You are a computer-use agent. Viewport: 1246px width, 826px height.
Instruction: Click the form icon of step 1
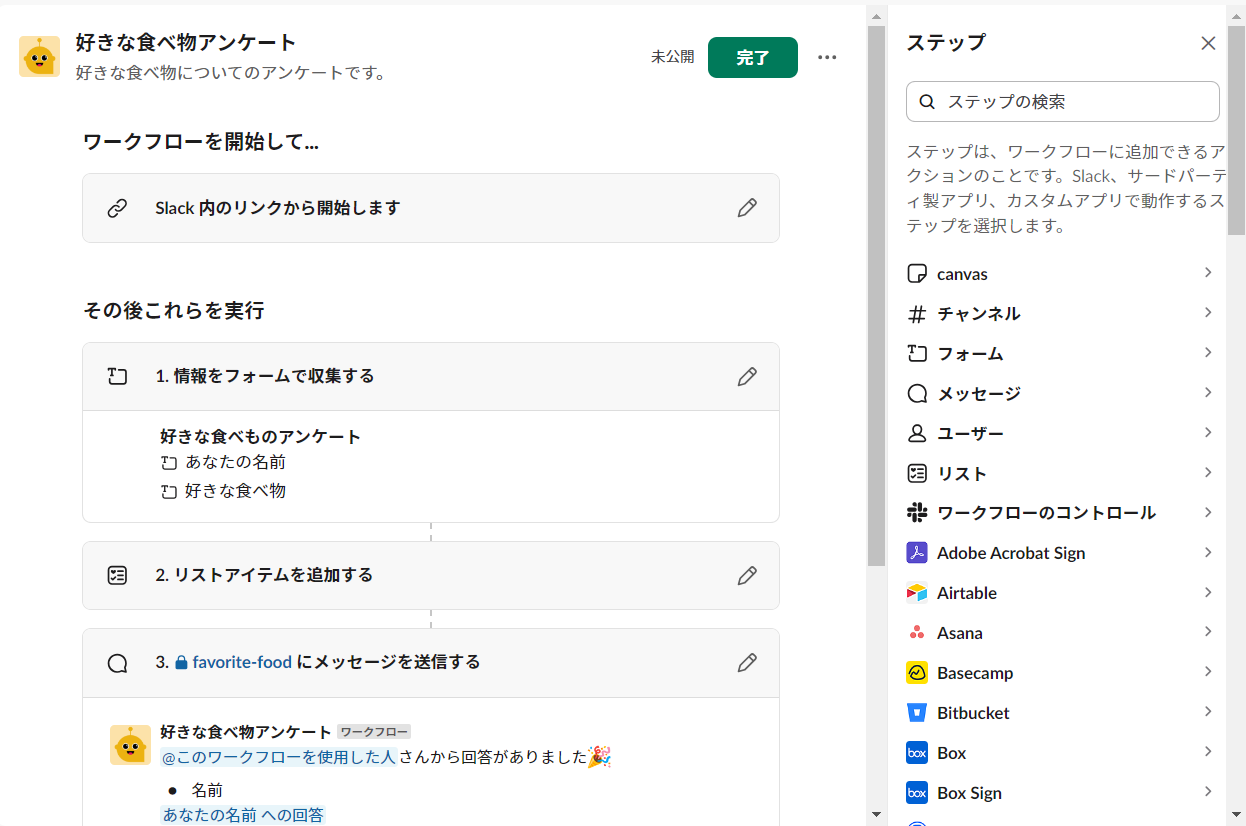click(117, 377)
